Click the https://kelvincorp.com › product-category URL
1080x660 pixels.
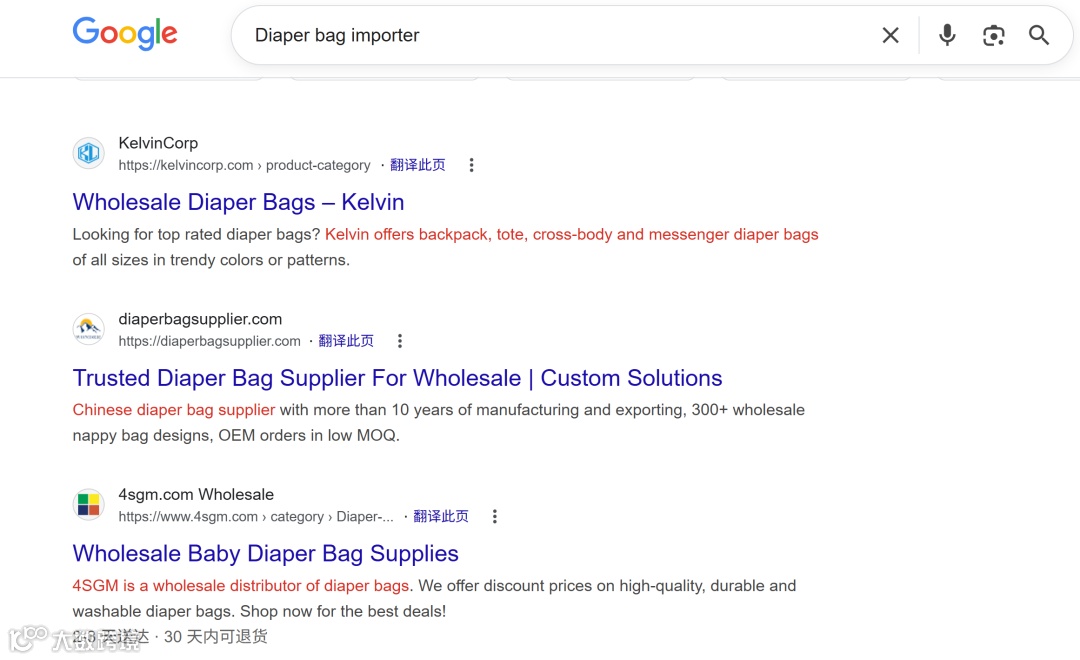244,165
